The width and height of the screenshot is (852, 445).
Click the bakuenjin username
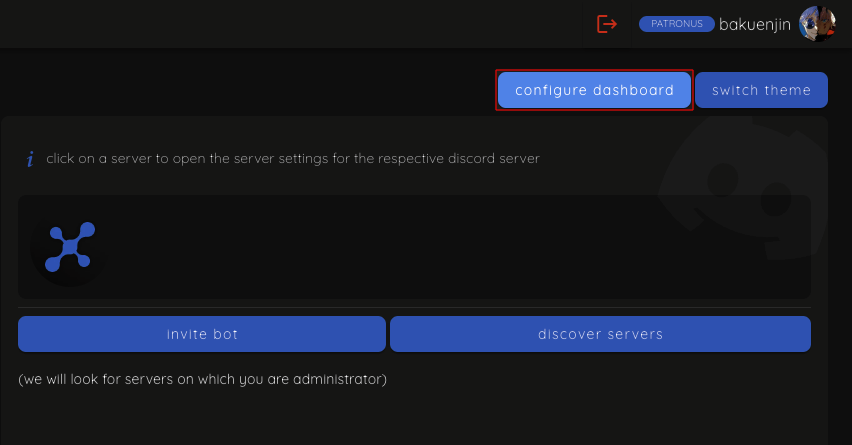[756, 24]
